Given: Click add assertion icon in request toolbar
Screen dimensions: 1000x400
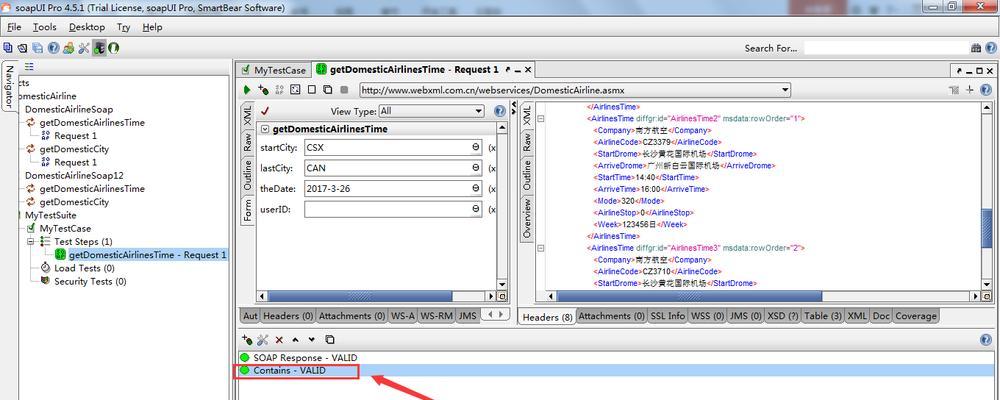Looking at the screenshot, I should (263, 90).
